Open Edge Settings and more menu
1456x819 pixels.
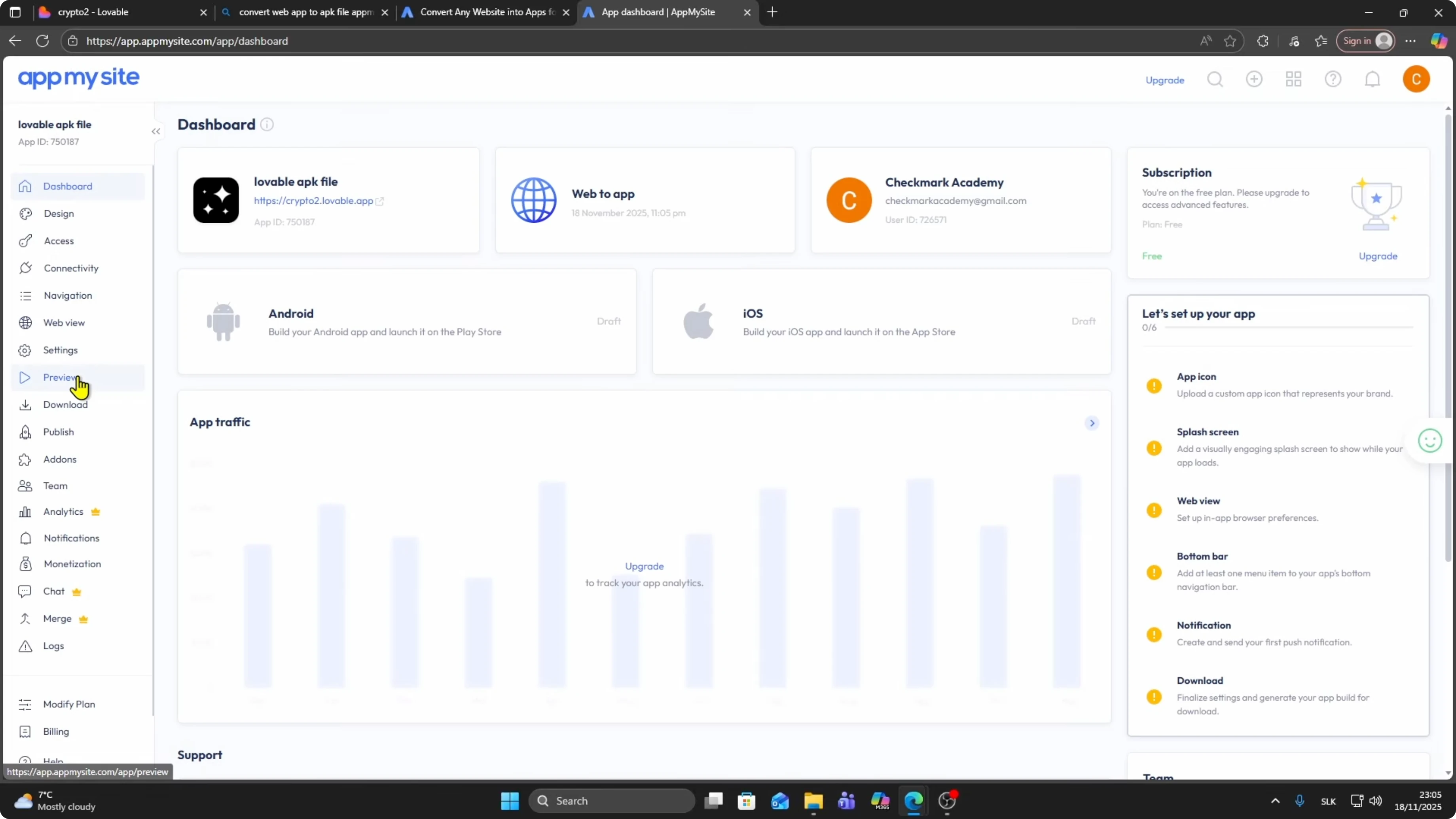[x=1410, y=41]
